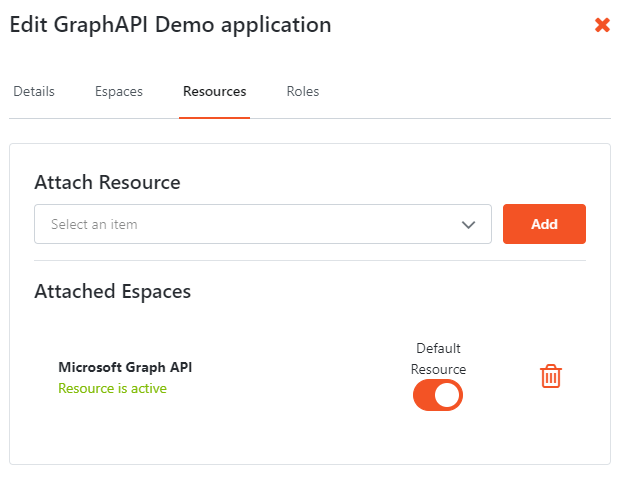Screen dimensions: 623x480
Task: Switch to the Details tab
Action: [34, 92]
